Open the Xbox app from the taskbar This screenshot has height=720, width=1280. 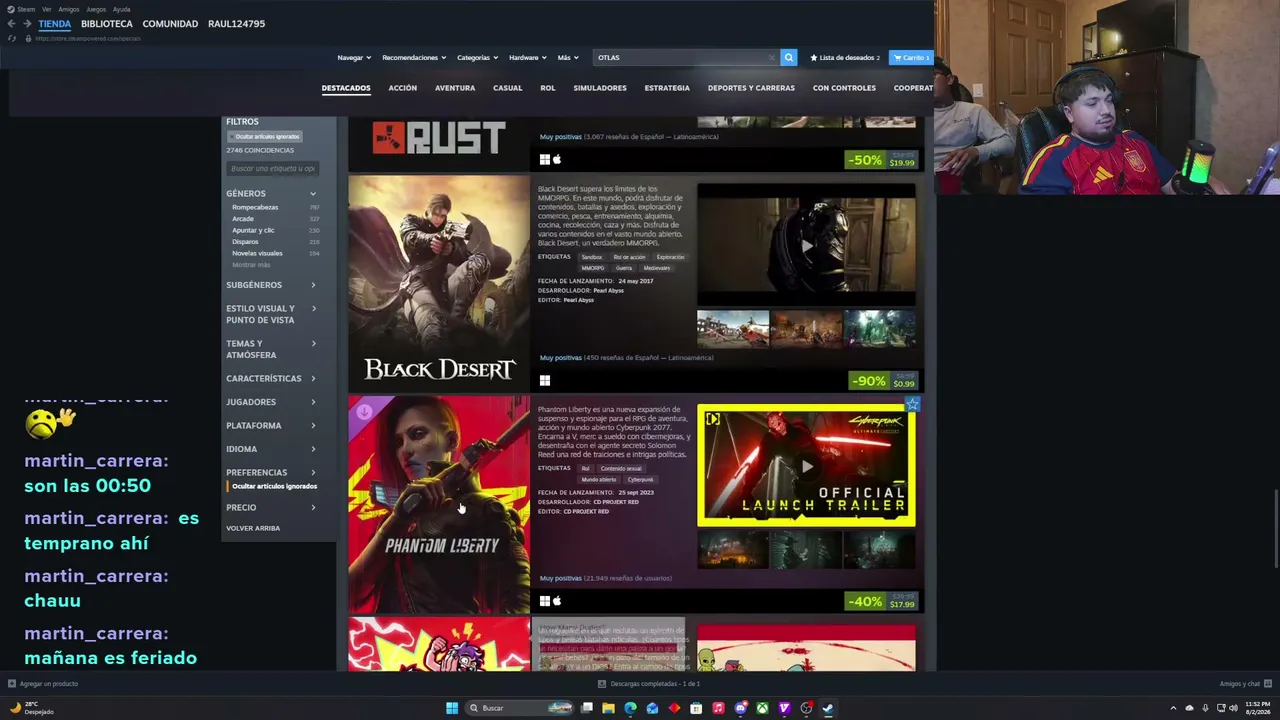[x=762, y=708]
